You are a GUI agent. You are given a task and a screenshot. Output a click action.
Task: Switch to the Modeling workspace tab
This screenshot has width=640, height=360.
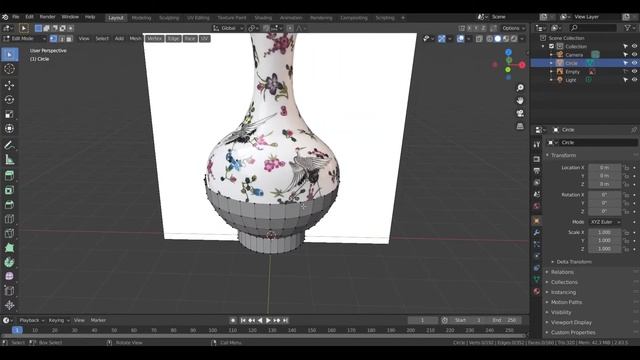point(141,18)
